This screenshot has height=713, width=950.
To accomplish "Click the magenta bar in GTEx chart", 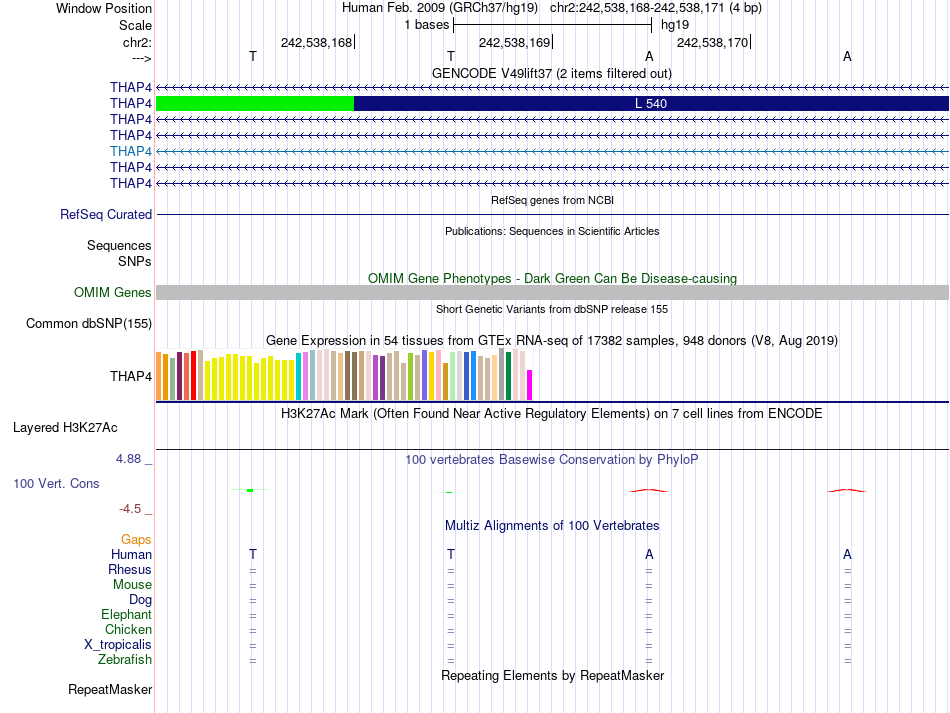I will [530, 385].
